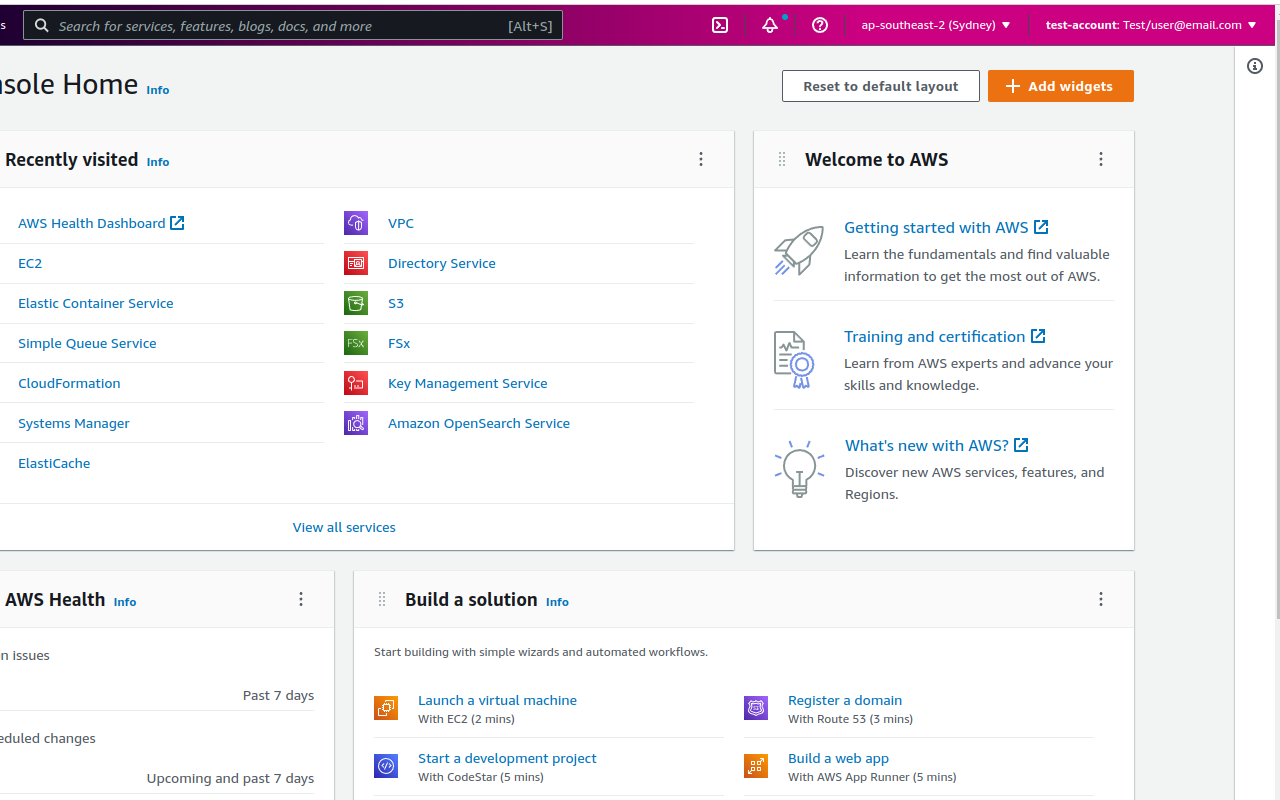This screenshot has width=1280, height=800.
Task: Open Amazon OpenSearch Service text link
Action: coord(479,423)
